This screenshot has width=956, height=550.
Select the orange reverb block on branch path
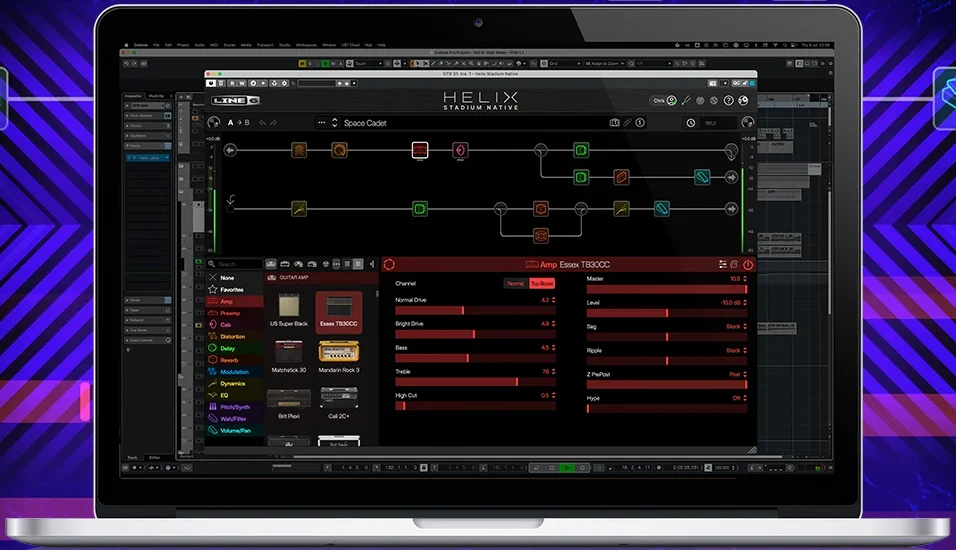[621, 177]
